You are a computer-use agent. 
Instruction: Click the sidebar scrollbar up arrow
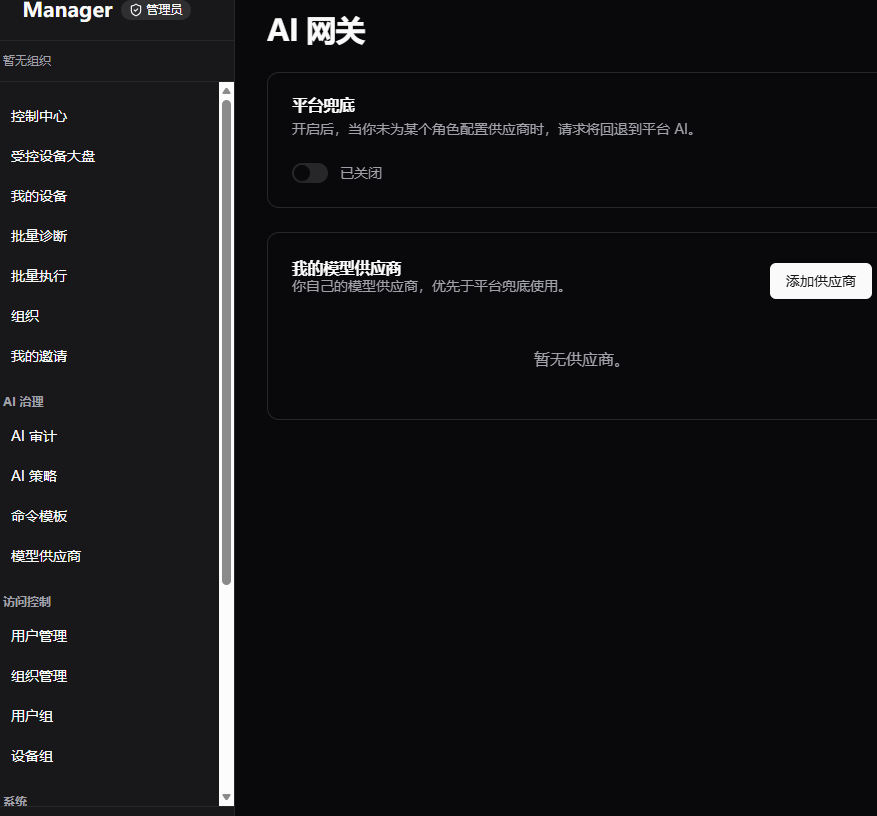pos(227,91)
